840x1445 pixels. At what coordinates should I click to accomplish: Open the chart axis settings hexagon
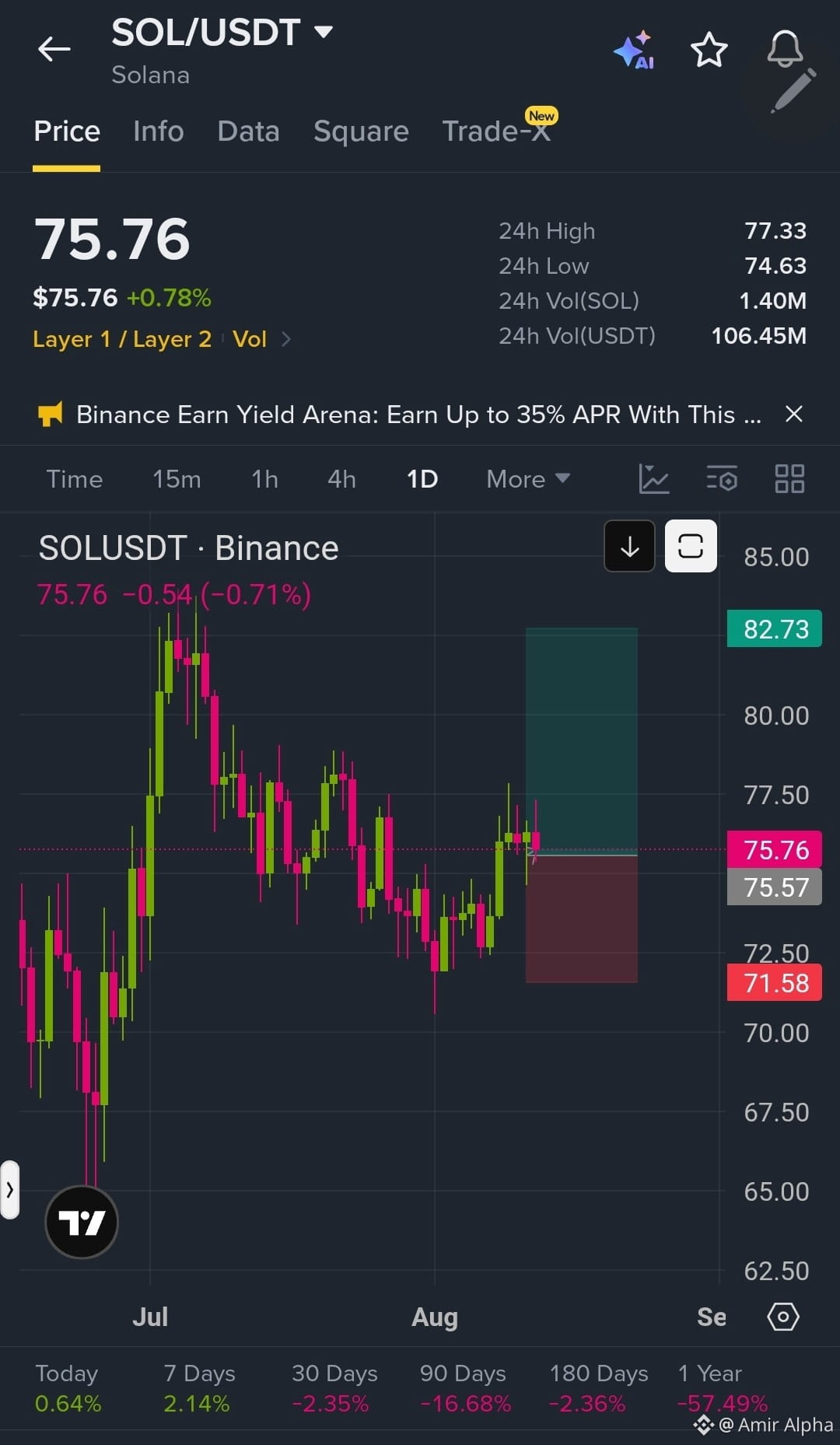[783, 1317]
